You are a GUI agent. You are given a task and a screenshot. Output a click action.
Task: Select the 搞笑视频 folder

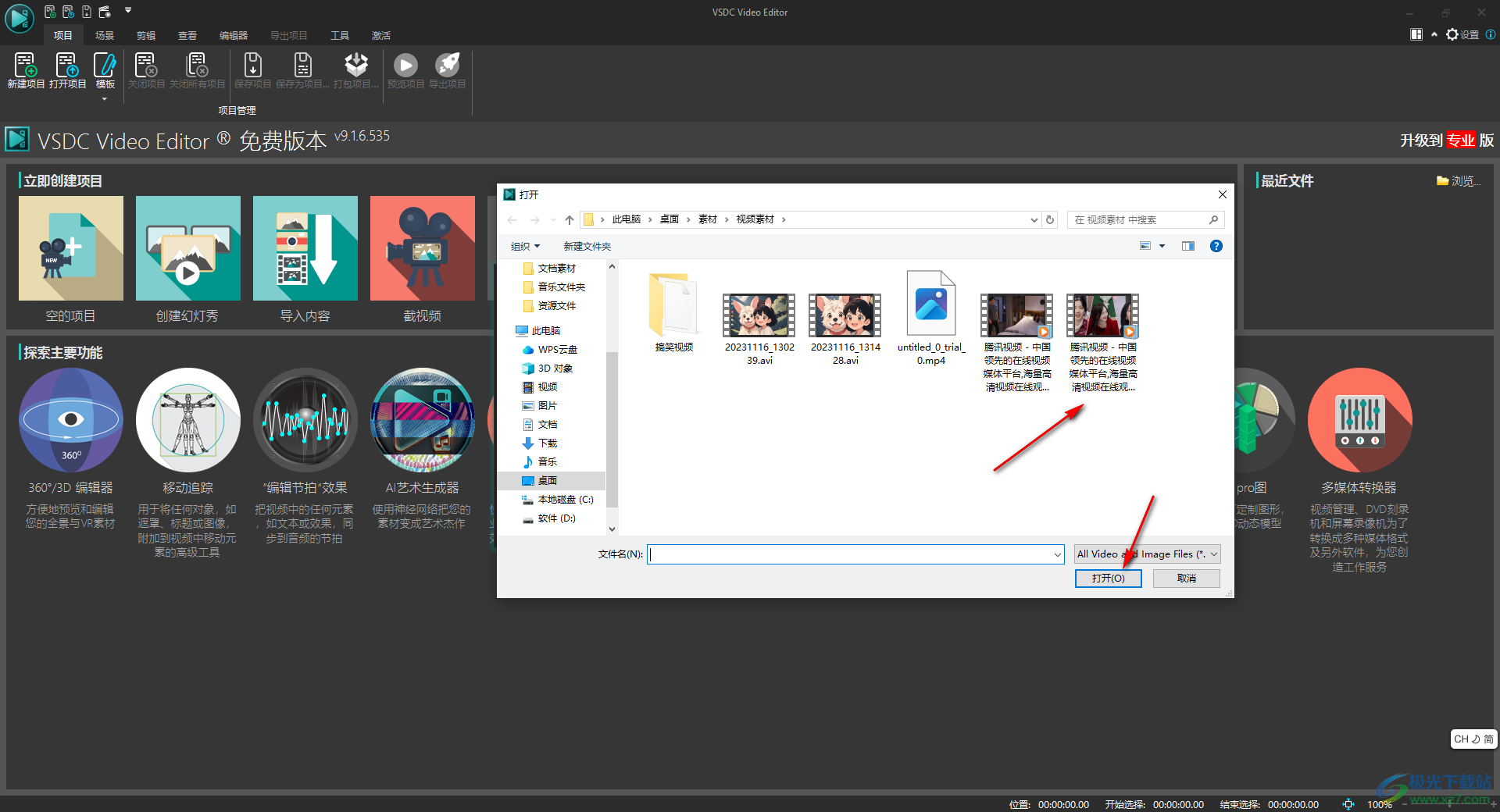click(673, 313)
